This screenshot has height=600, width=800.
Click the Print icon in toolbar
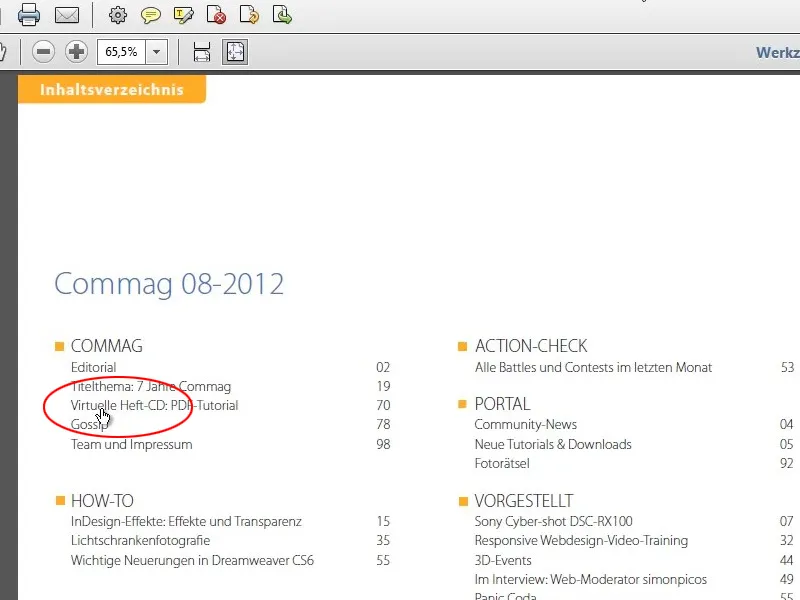pyautogui.click(x=29, y=14)
